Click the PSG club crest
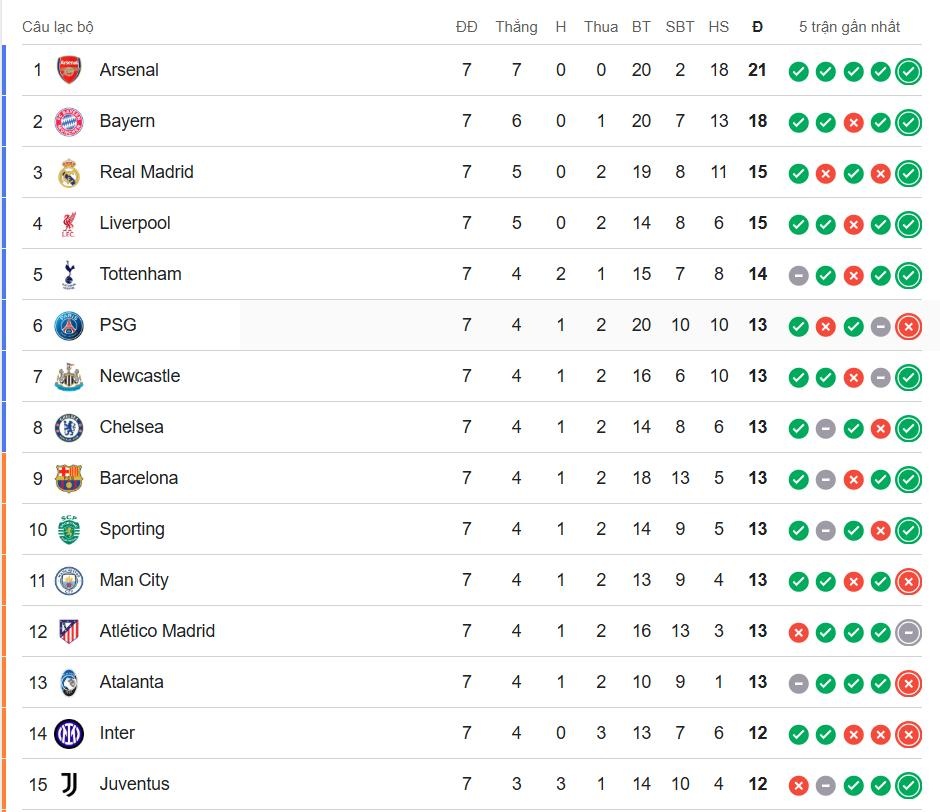The image size is (940, 812). [67, 325]
